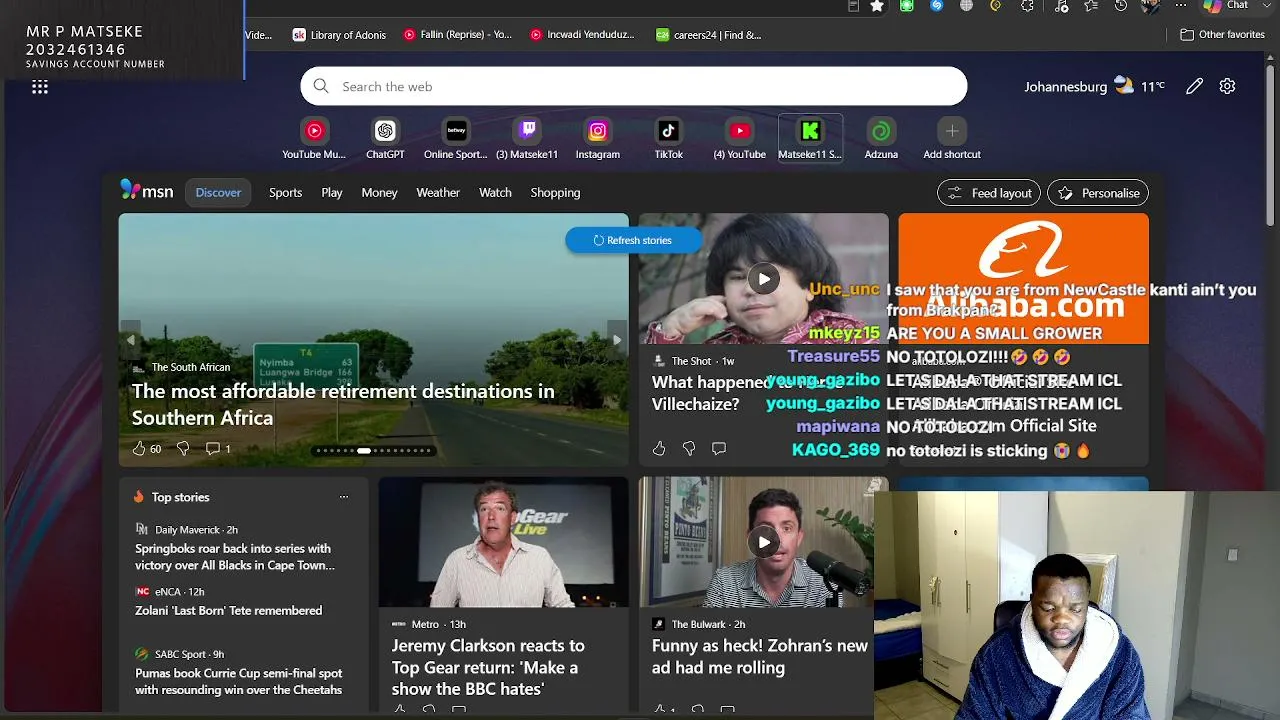Open the msn logo home link

[x=147, y=191]
